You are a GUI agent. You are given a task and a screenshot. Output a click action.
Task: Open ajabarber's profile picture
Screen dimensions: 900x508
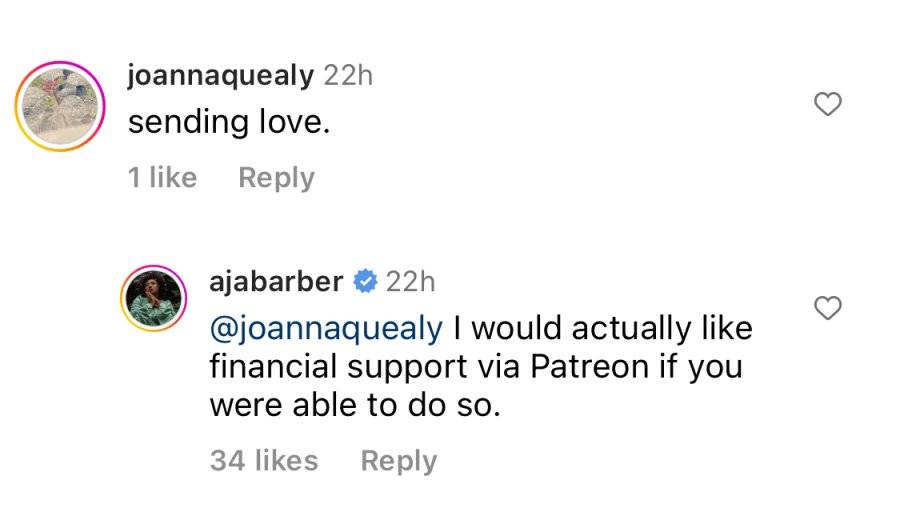pyautogui.click(x=154, y=298)
